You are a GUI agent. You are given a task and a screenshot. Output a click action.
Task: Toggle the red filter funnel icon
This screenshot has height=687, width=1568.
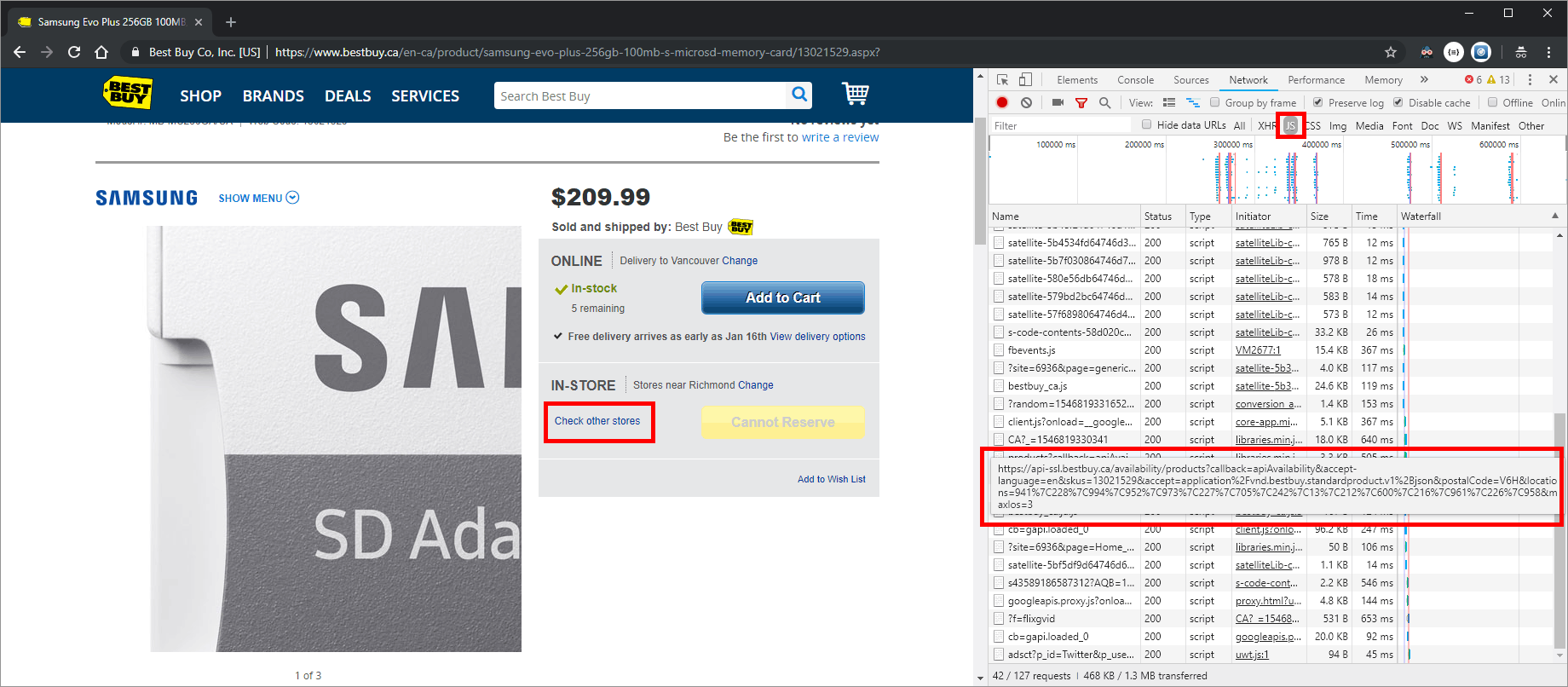coord(1081,103)
